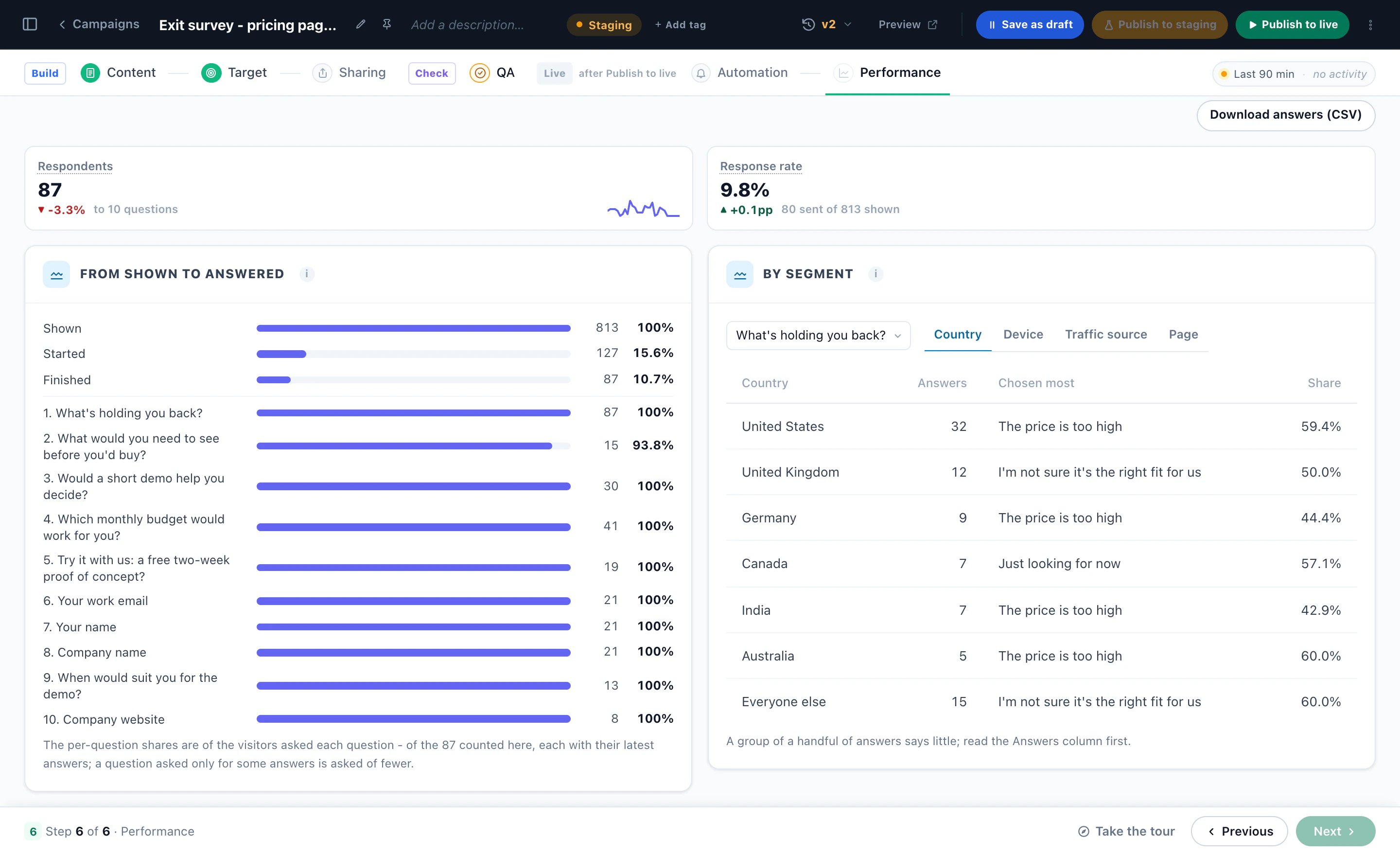
Task: Show info for From Shown to Answered
Action: pos(307,274)
